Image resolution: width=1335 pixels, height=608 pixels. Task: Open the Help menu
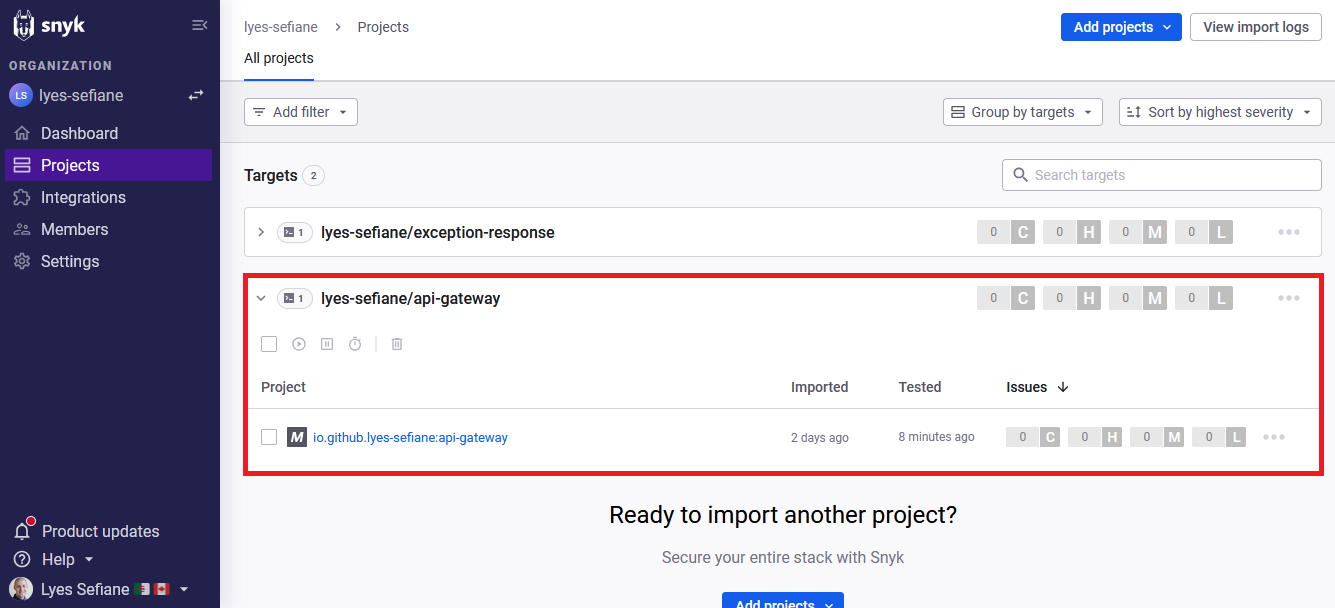tap(54, 559)
